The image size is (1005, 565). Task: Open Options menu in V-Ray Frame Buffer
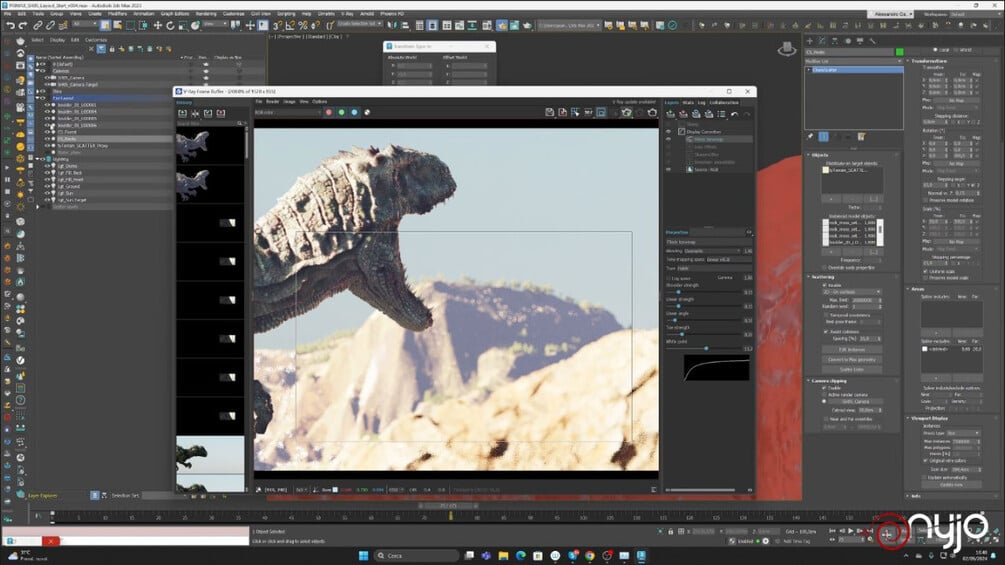(x=320, y=101)
